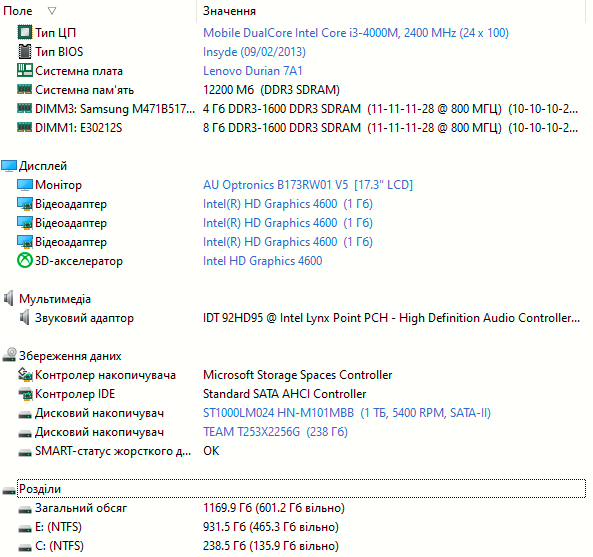Click the 931.5 Гб E: drive value
Viewport: 593px width, 557px height.
[271, 527]
